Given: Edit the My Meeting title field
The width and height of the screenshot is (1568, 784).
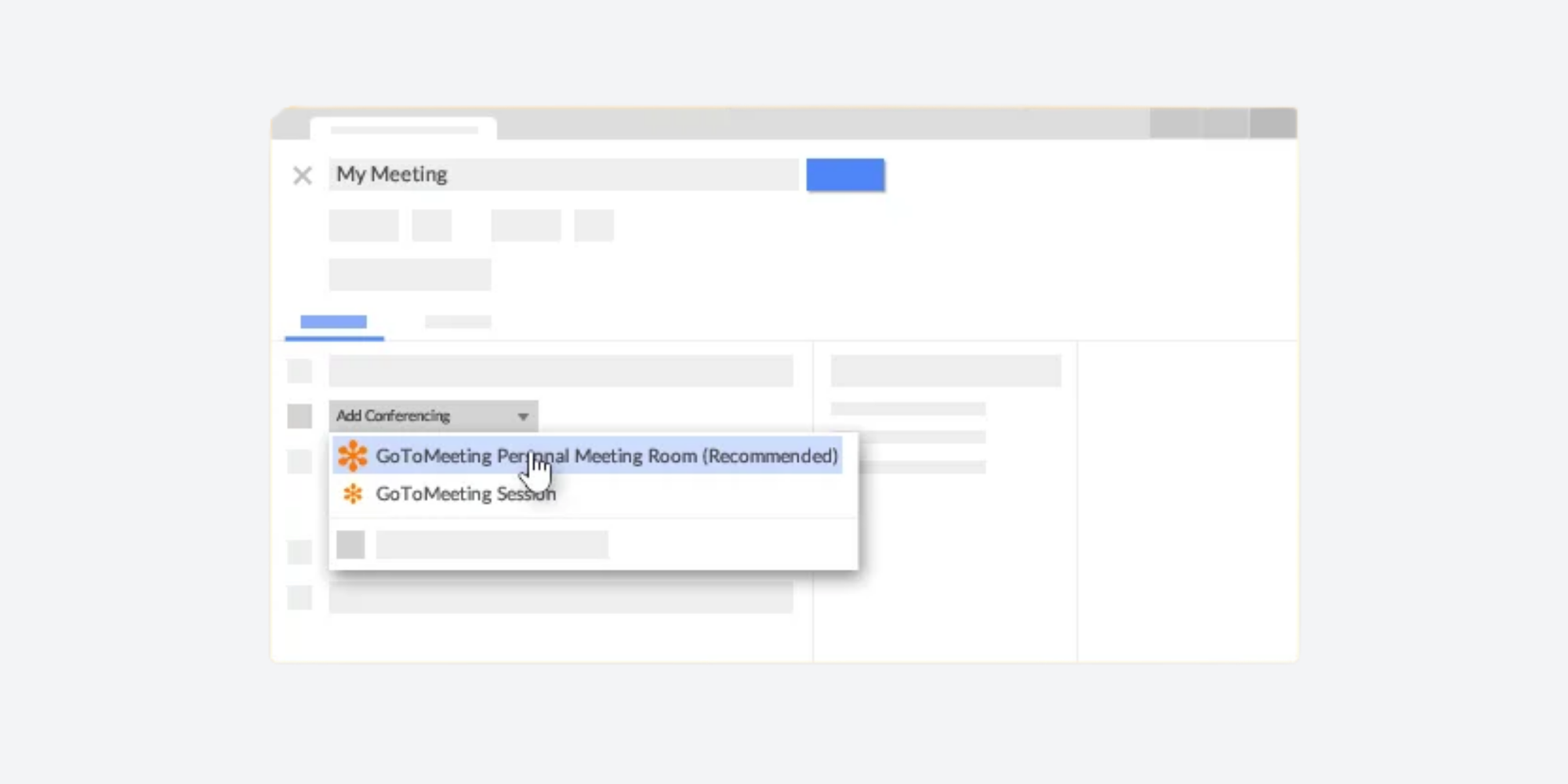Looking at the screenshot, I should point(564,174).
